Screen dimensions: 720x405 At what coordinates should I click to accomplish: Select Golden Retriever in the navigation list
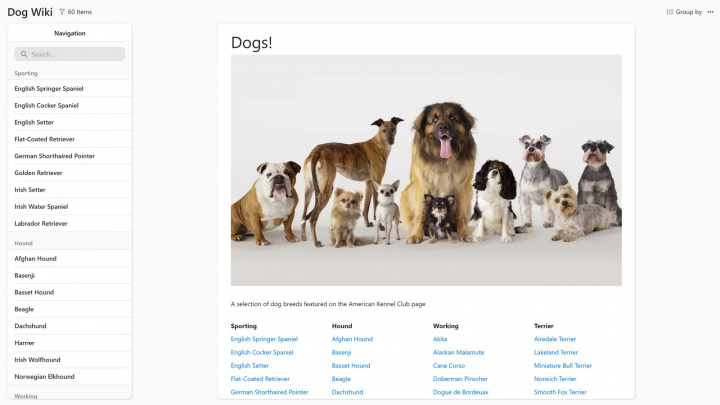(x=38, y=173)
